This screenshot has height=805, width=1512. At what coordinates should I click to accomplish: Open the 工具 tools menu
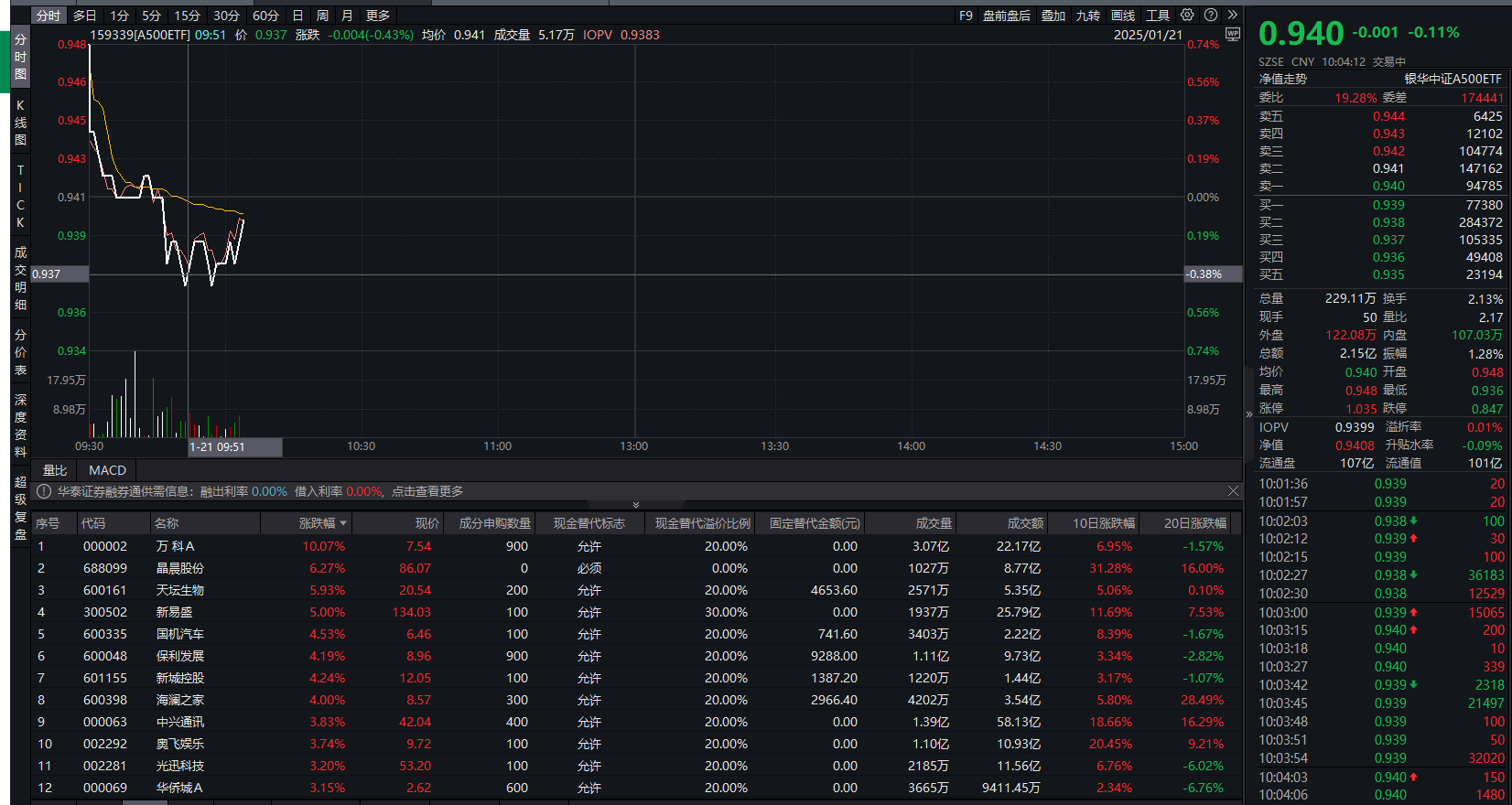pos(1158,16)
